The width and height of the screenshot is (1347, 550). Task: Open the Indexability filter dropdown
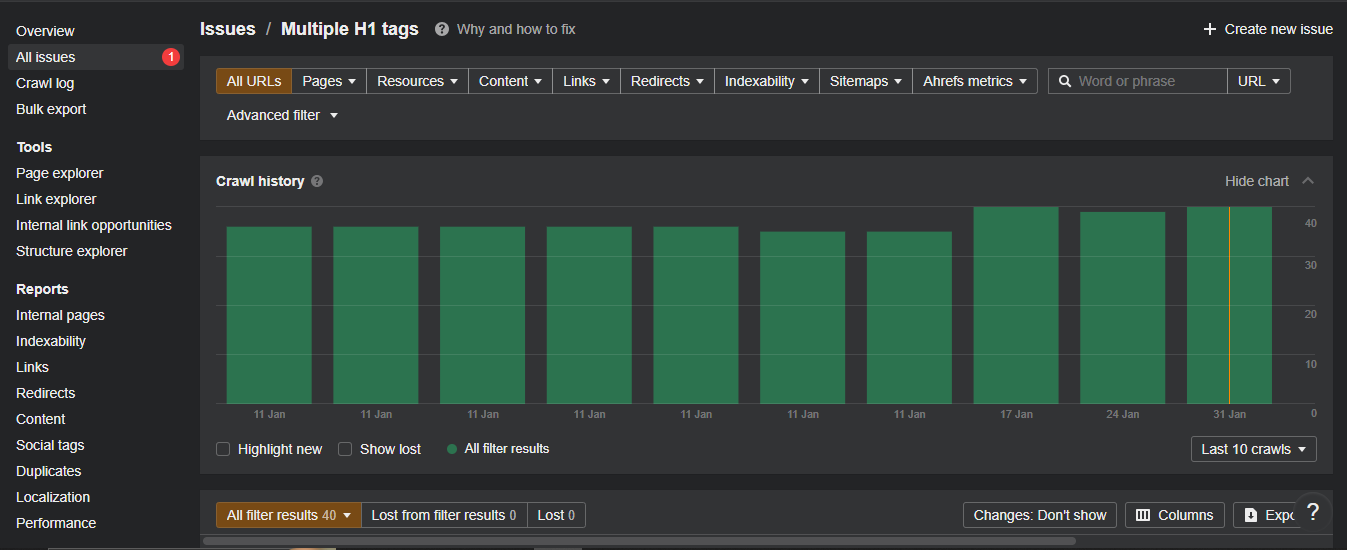(767, 81)
